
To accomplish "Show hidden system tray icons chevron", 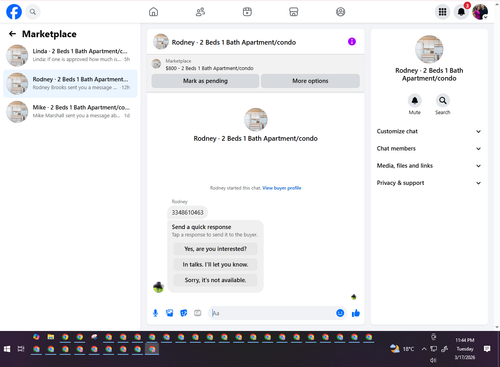I will tap(424, 349).
